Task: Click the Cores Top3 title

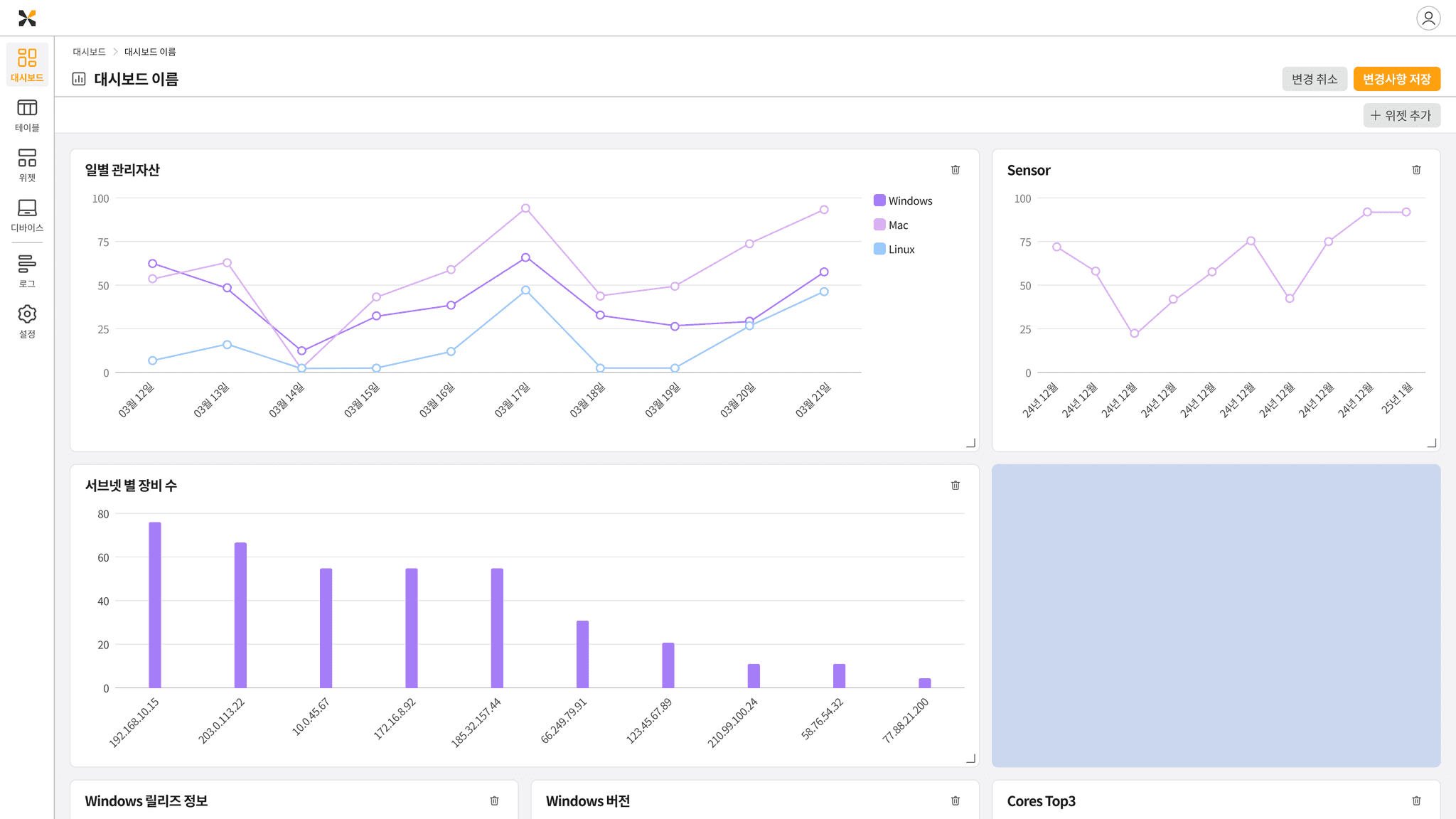Action: click(x=1042, y=801)
